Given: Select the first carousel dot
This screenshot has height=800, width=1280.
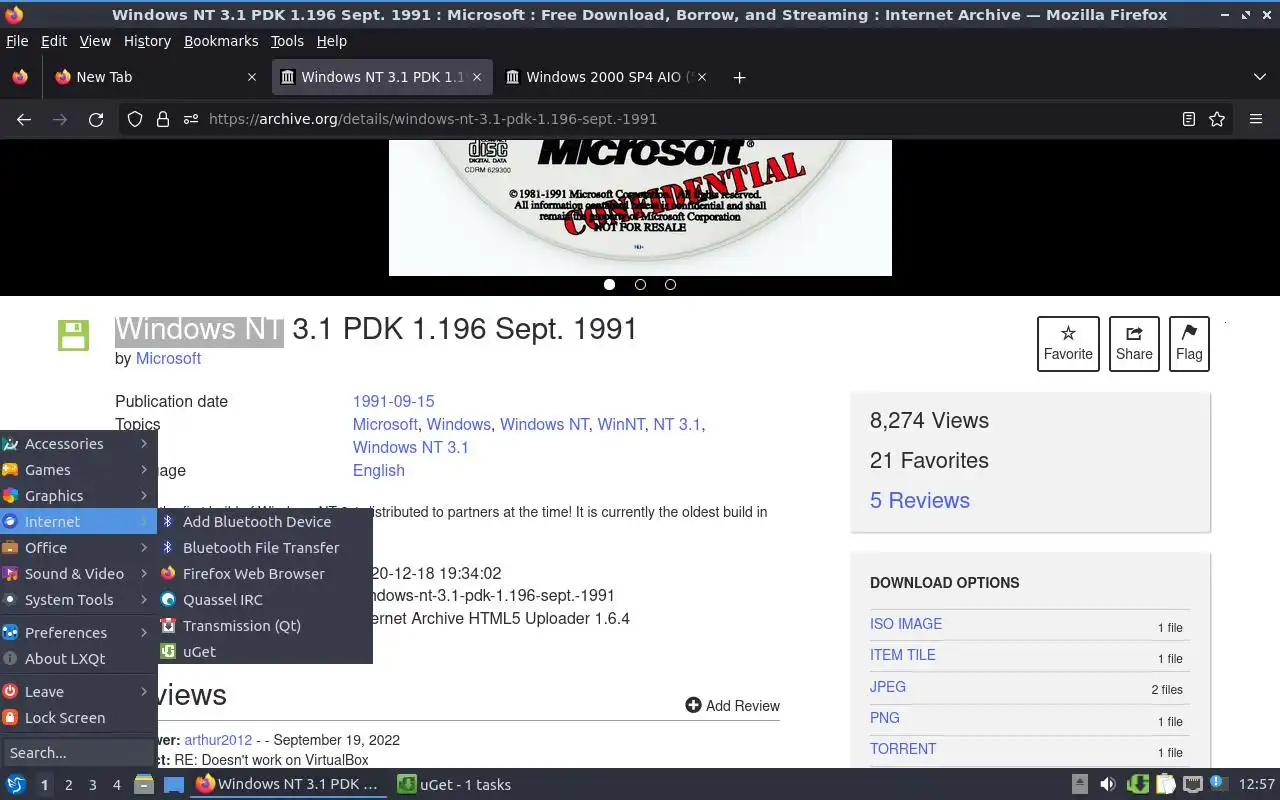Looking at the screenshot, I should point(609,284).
